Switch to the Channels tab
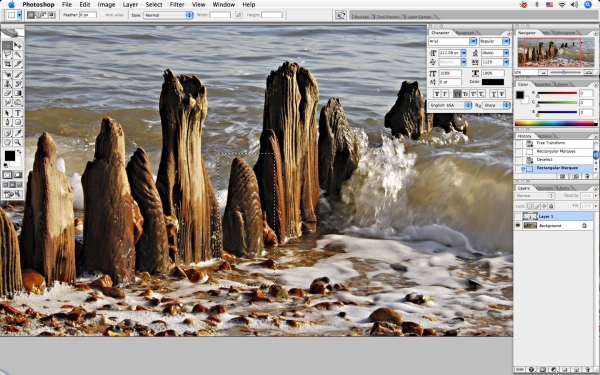The width and height of the screenshot is (600, 375). (544, 188)
